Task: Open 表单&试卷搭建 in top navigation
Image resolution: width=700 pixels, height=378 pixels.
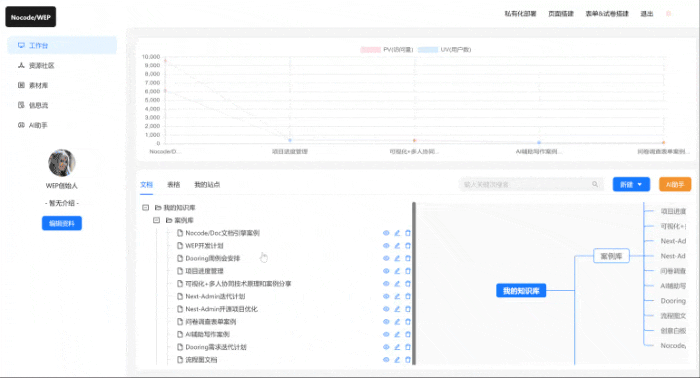Action: coord(607,14)
